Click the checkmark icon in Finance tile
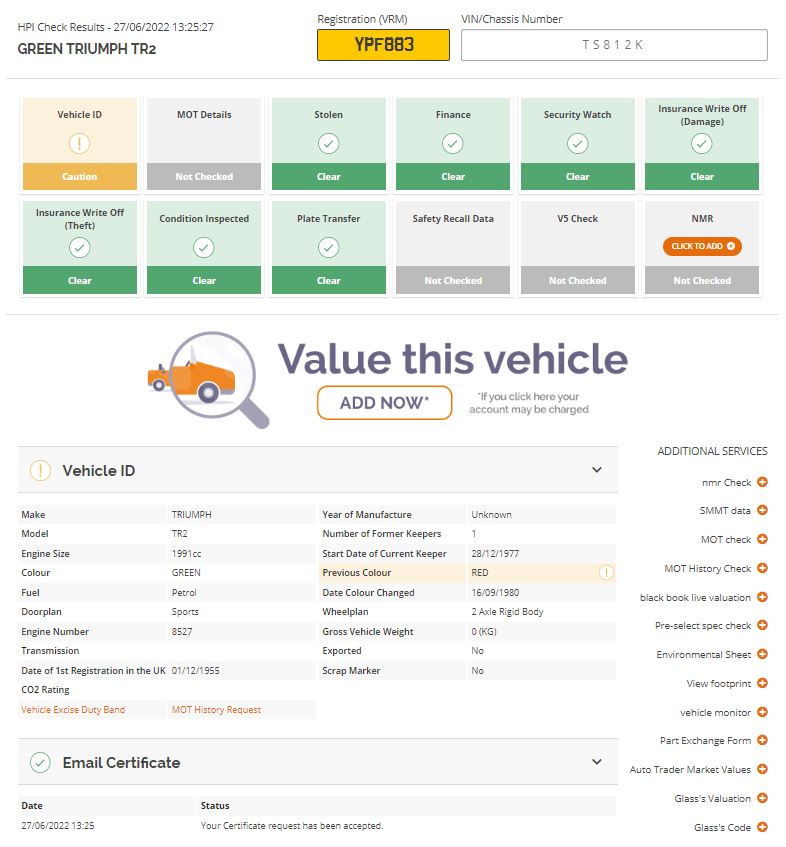Image resolution: width=786 pixels, height=847 pixels. point(453,143)
